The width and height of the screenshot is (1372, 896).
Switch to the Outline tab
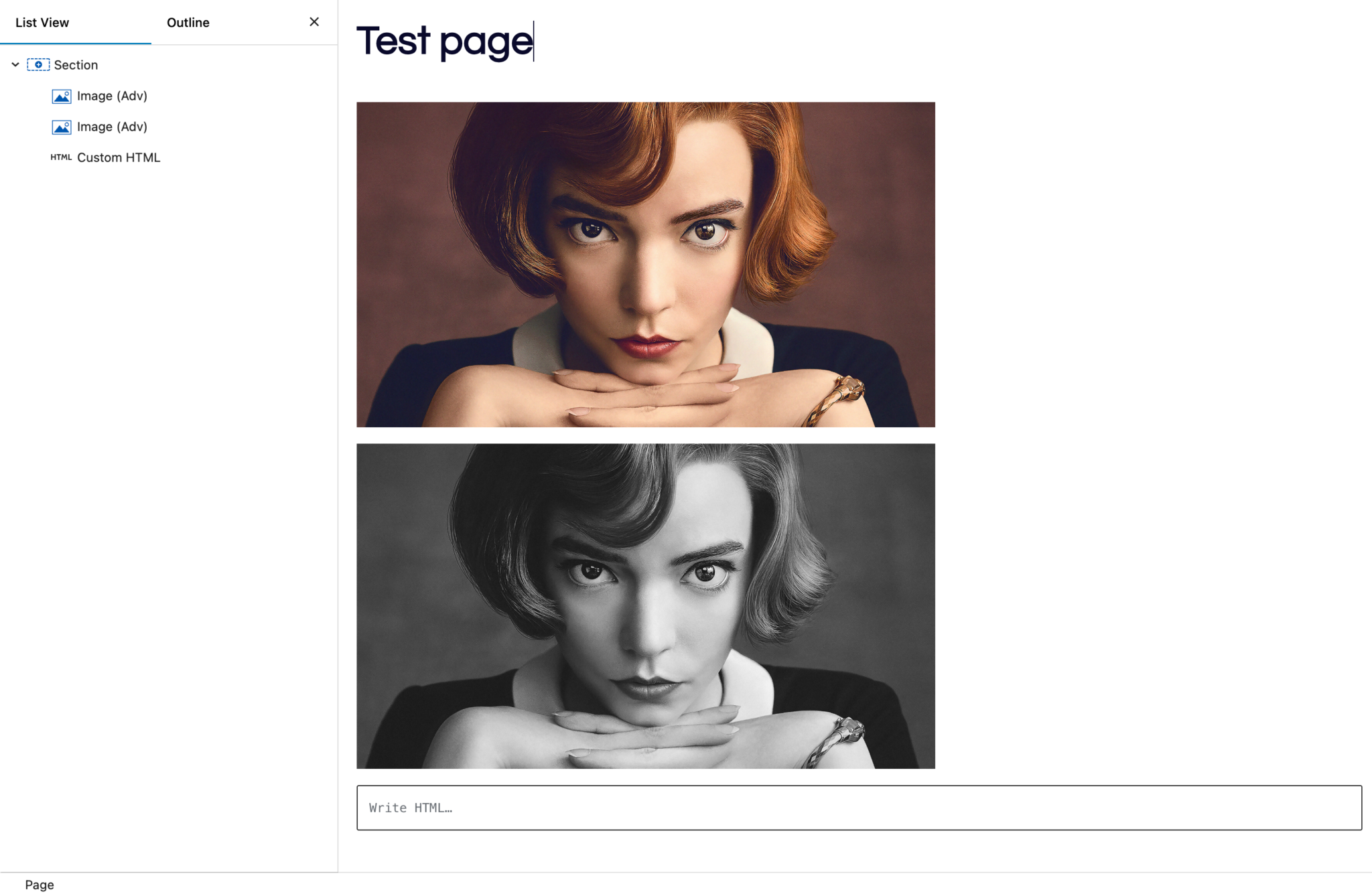point(188,22)
